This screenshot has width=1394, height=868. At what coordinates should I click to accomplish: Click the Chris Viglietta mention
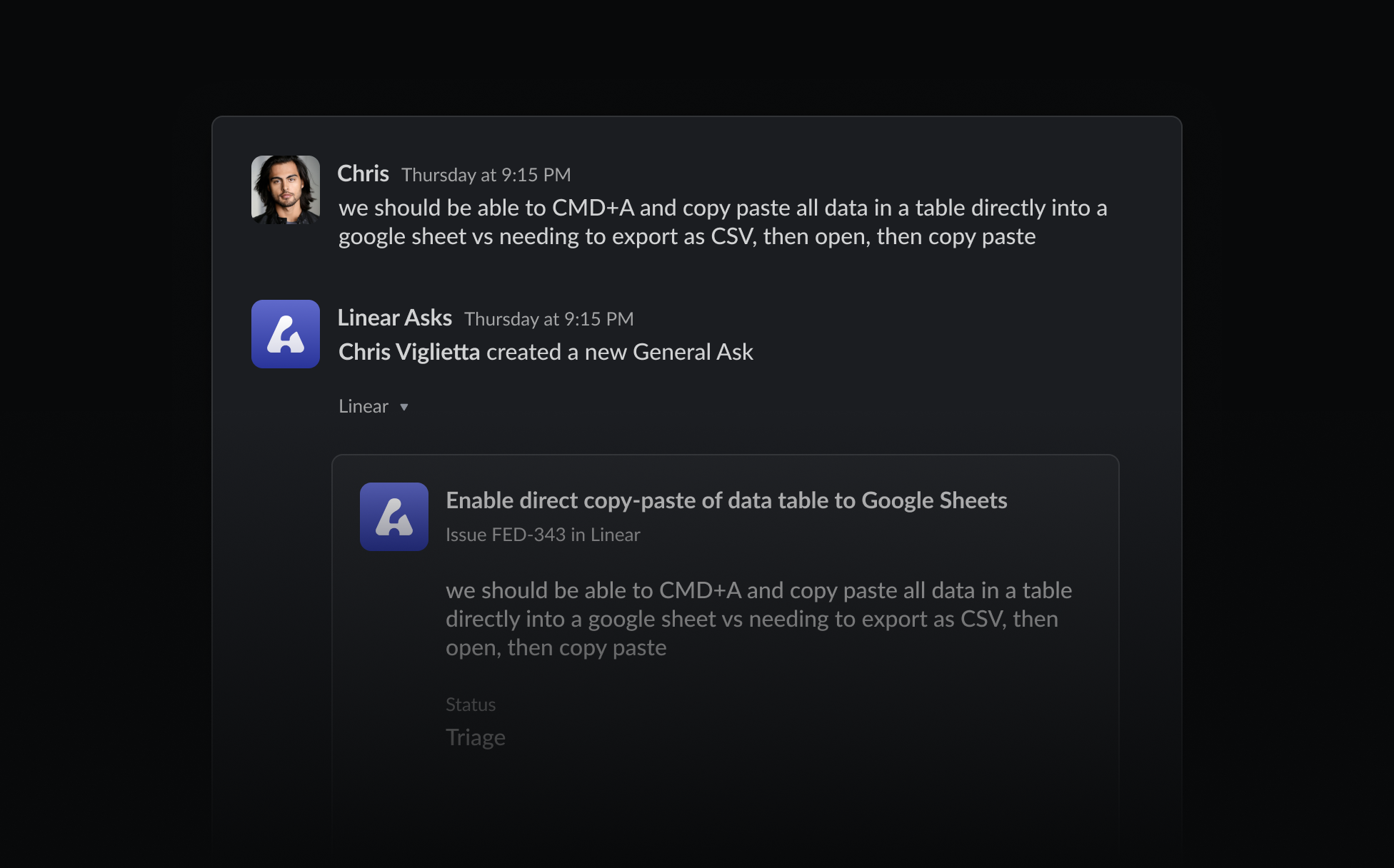coord(408,352)
